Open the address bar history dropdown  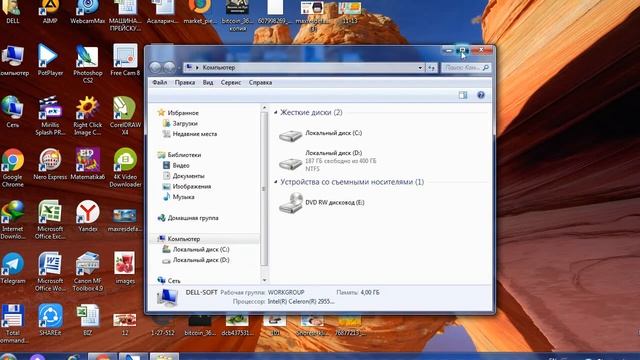pos(420,68)
